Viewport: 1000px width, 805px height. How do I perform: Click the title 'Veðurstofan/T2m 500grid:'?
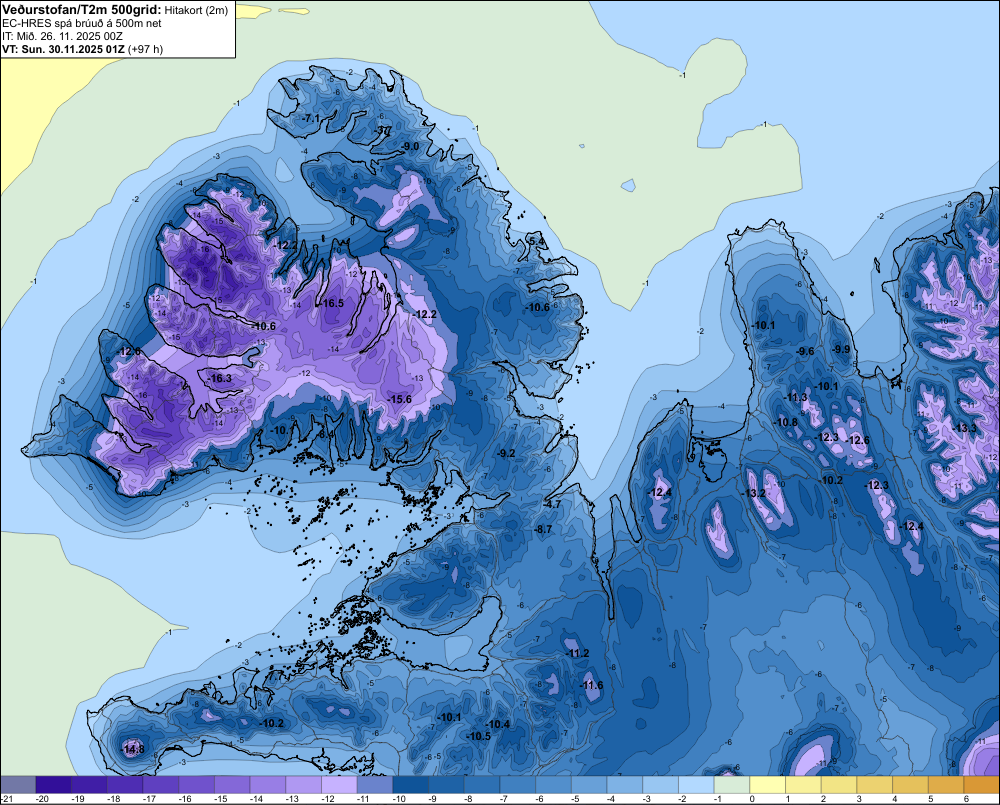82,10
